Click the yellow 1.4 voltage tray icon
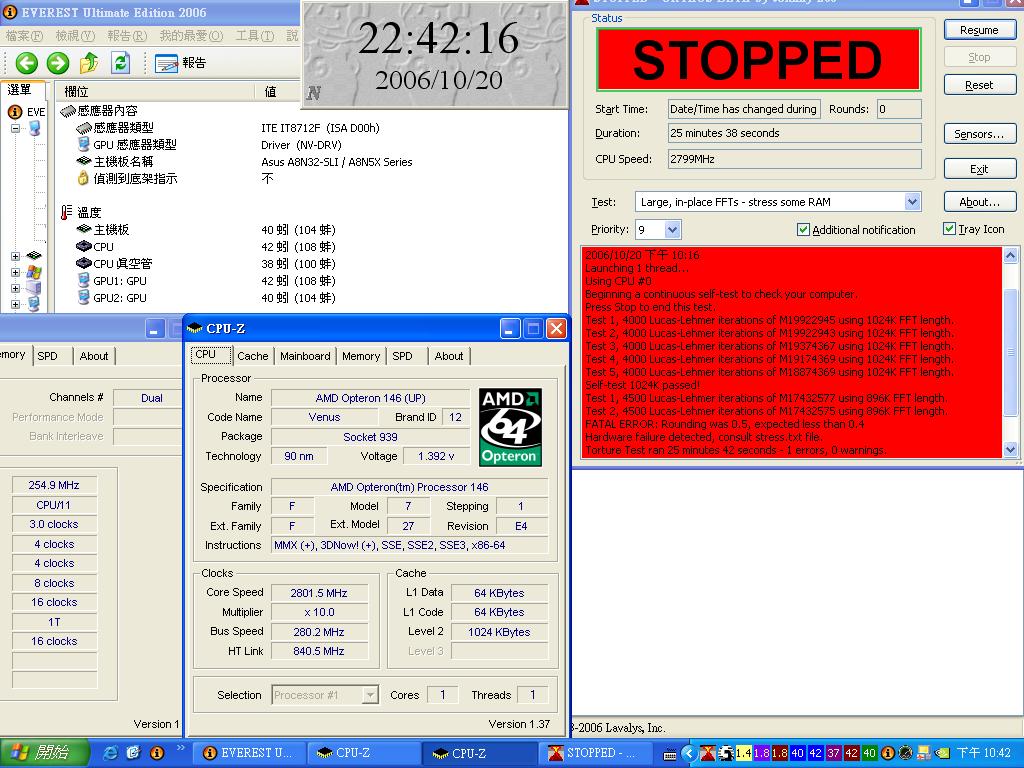 point(743,753)
